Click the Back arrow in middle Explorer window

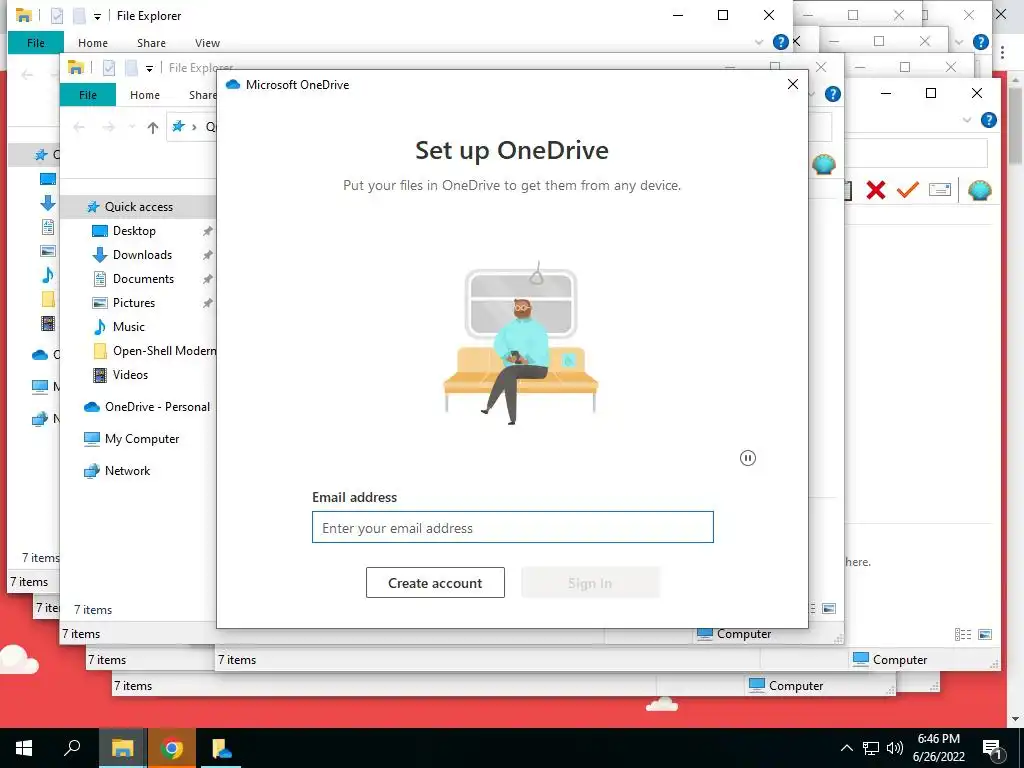pyautogui.click(x=79, y=127)
